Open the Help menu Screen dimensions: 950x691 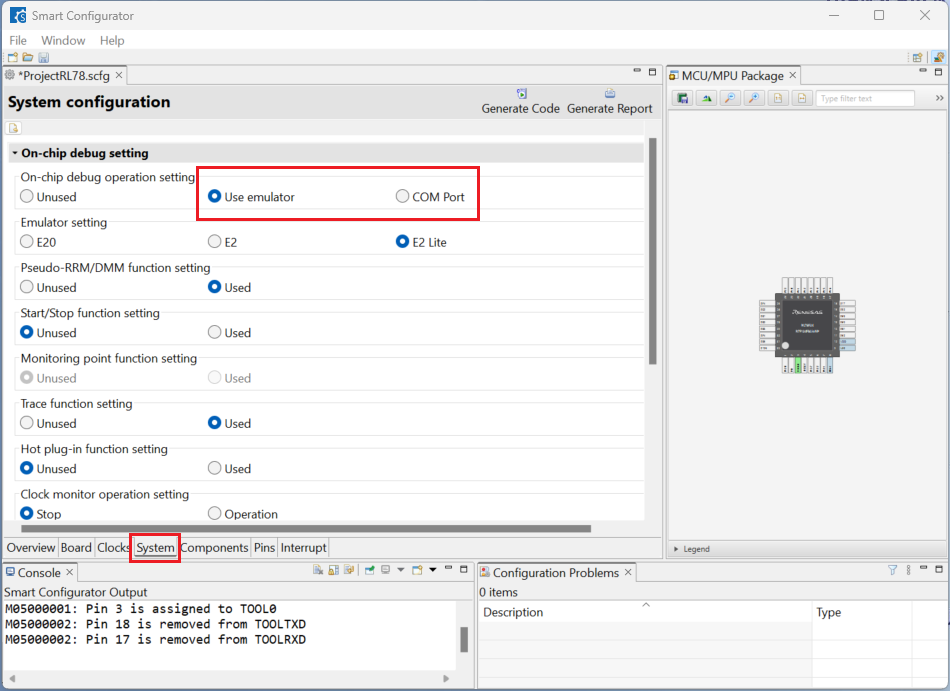pyautogui.click(x=112, y=41)
